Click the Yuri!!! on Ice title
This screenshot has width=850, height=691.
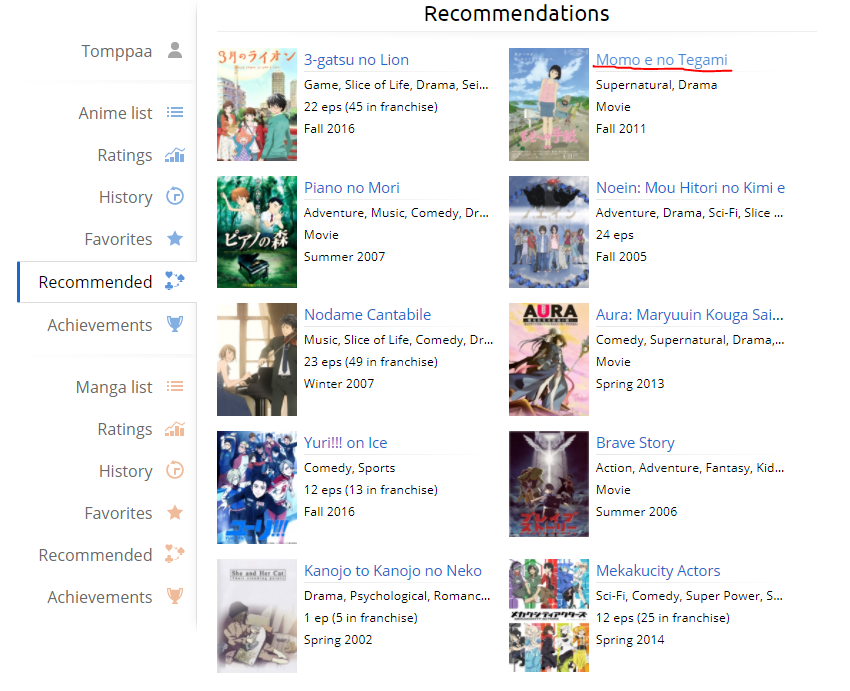[345, 443]
